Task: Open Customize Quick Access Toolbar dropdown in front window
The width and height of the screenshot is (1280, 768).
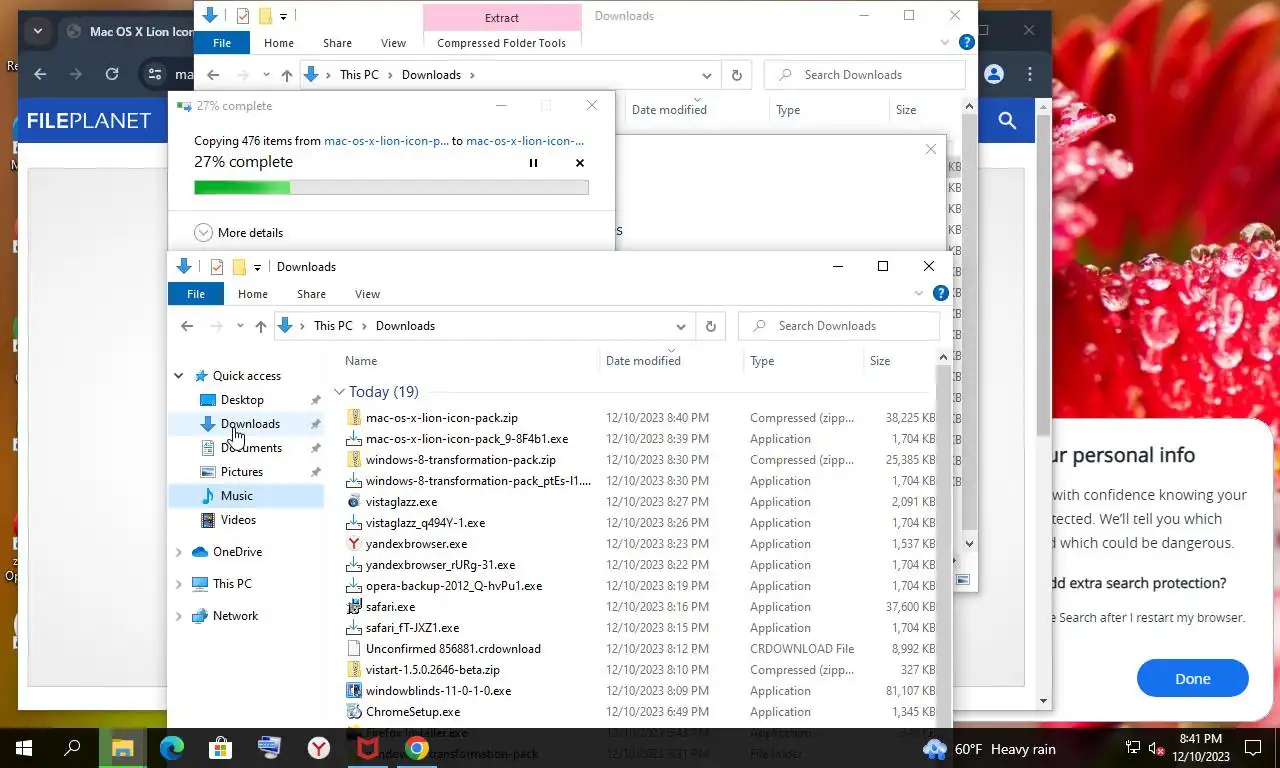Action: click(x=257, y=267)
